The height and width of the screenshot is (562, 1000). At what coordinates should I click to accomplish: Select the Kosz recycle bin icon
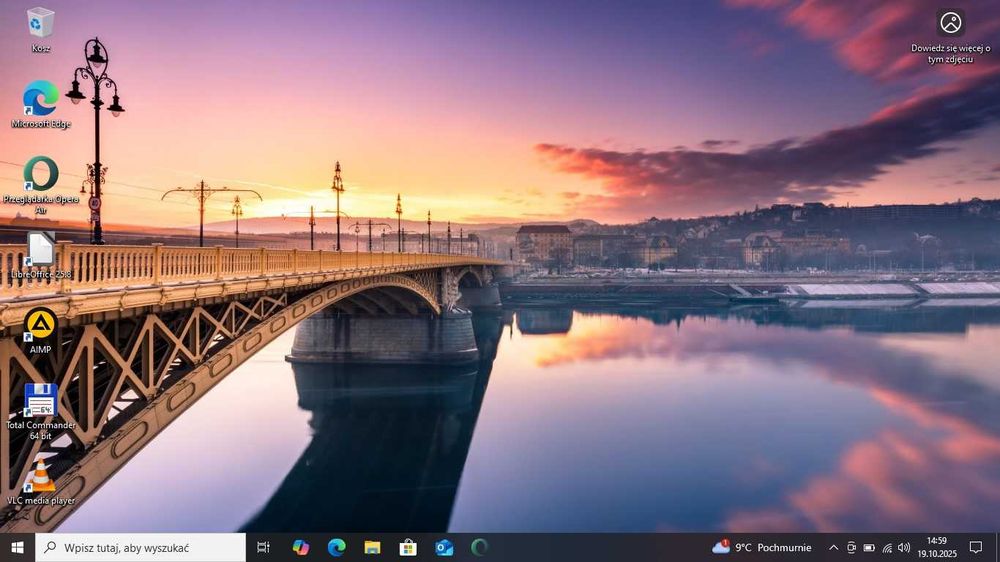pyautogui.click(x=40, y=29)
